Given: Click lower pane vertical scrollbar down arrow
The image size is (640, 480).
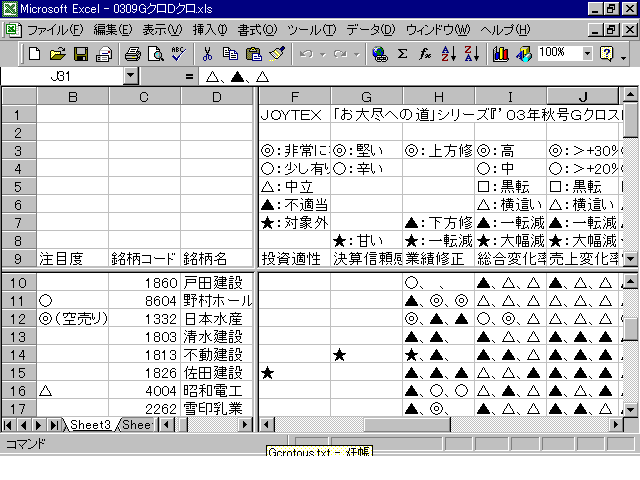Looking at the screenshot, I should pos(630,409).
